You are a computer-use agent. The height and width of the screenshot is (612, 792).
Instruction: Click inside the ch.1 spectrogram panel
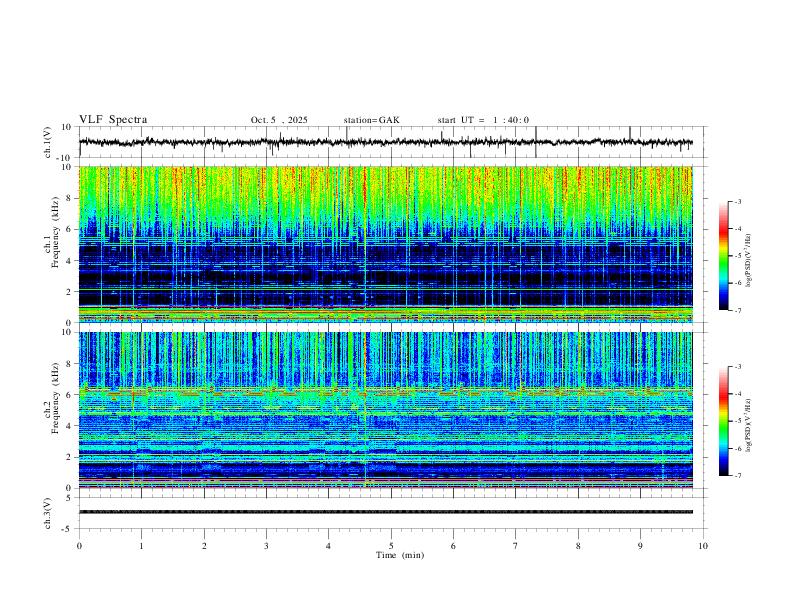click(386, 244)
